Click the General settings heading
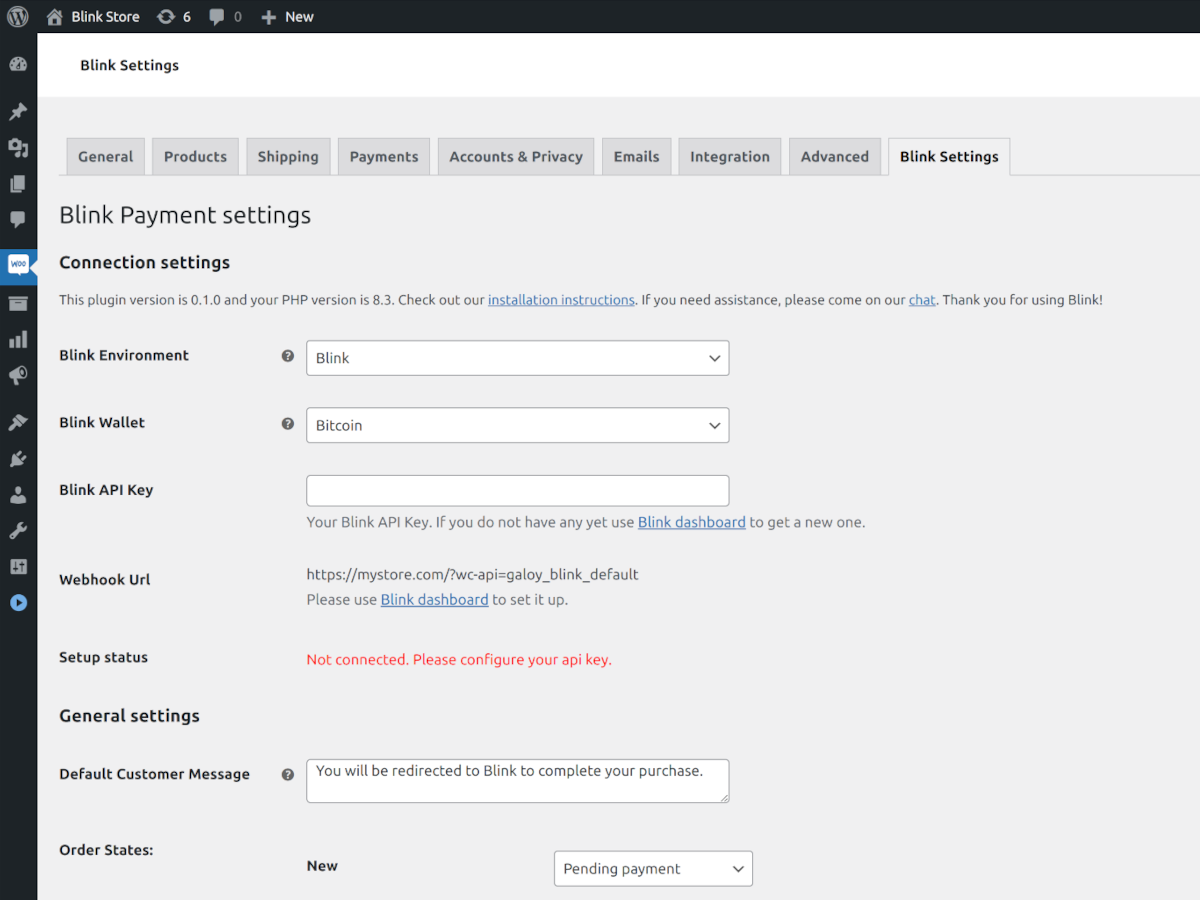Screen dimensions: 1200x900 (x=129, y=716)
